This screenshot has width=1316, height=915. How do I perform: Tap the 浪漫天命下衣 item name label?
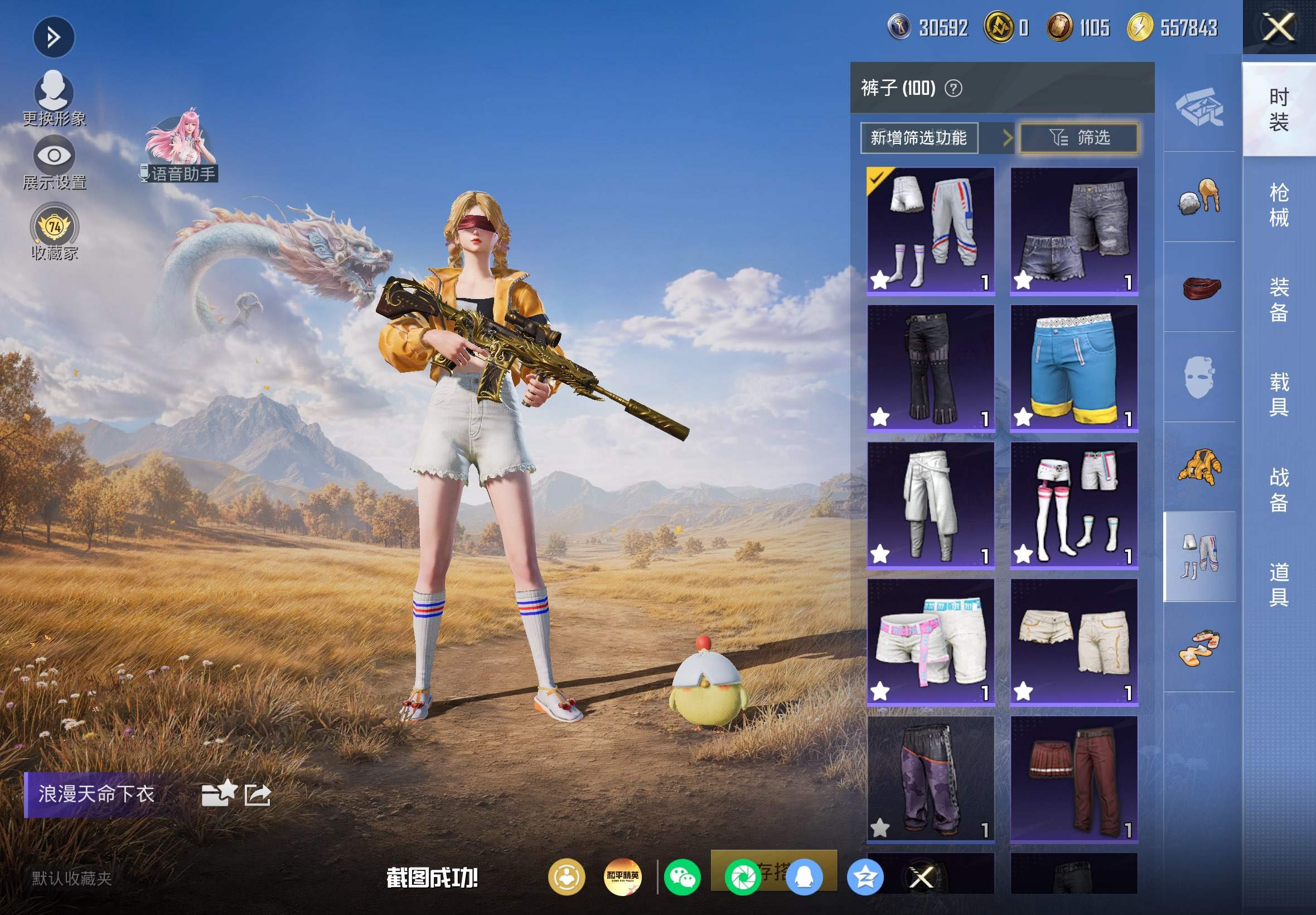(x=96, y=794)
